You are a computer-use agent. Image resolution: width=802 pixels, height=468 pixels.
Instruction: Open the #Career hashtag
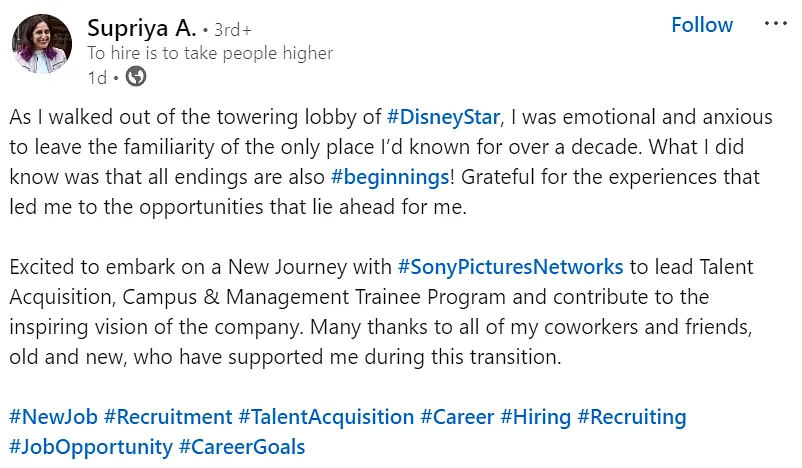457,417
